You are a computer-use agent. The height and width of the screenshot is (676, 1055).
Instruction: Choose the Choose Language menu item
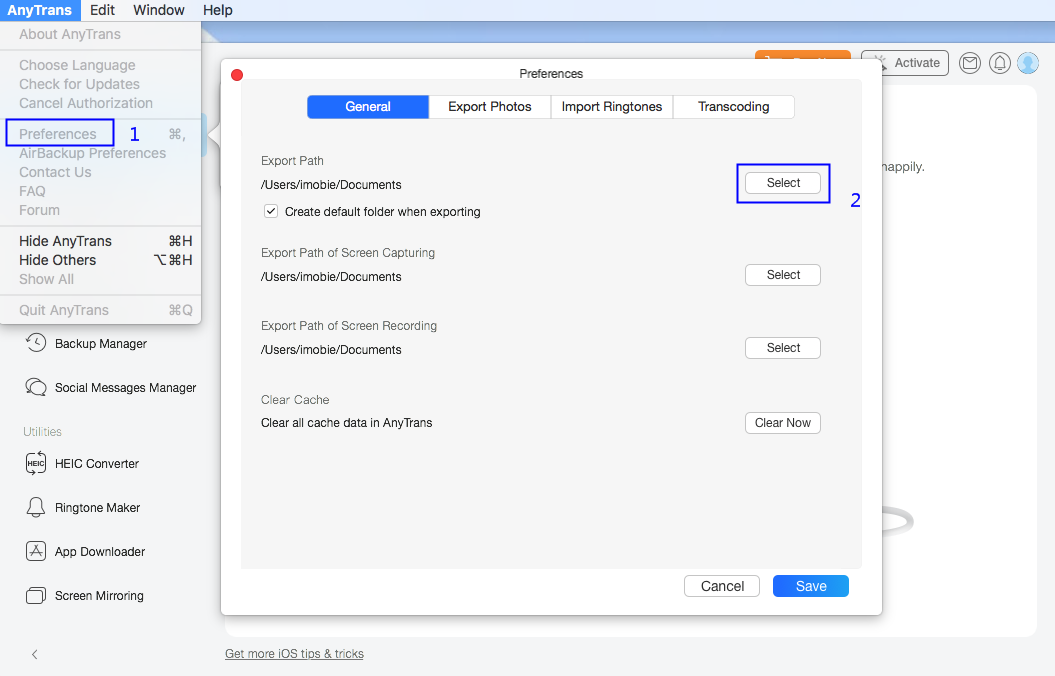coord(100,65)
